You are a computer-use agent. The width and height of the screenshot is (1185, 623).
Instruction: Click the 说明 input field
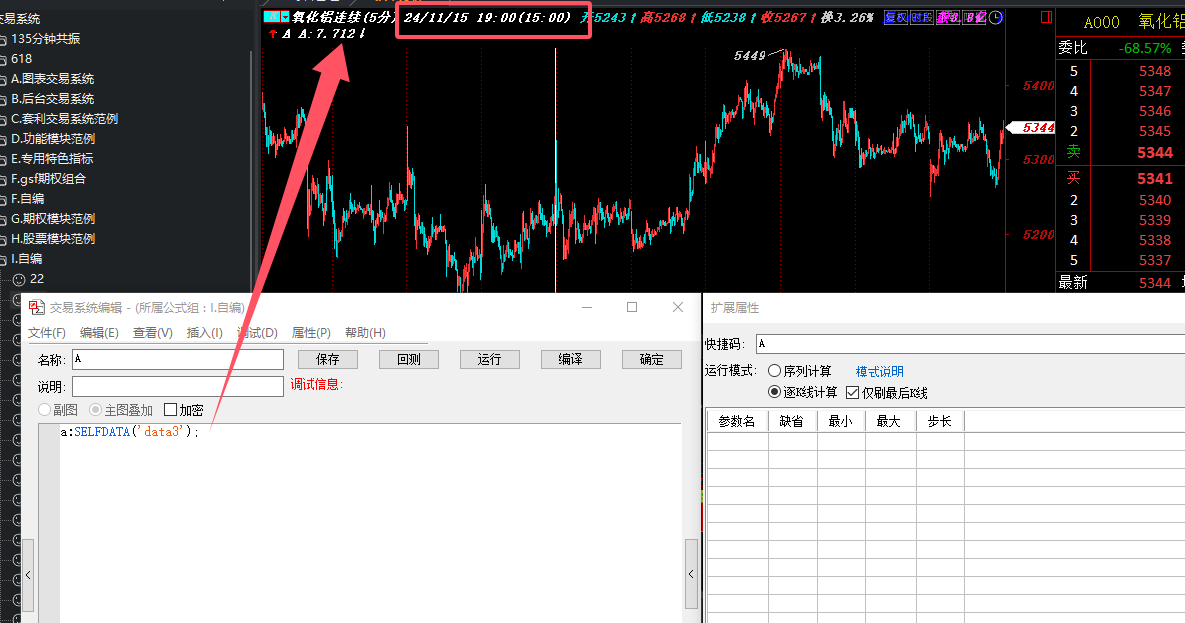178,386
